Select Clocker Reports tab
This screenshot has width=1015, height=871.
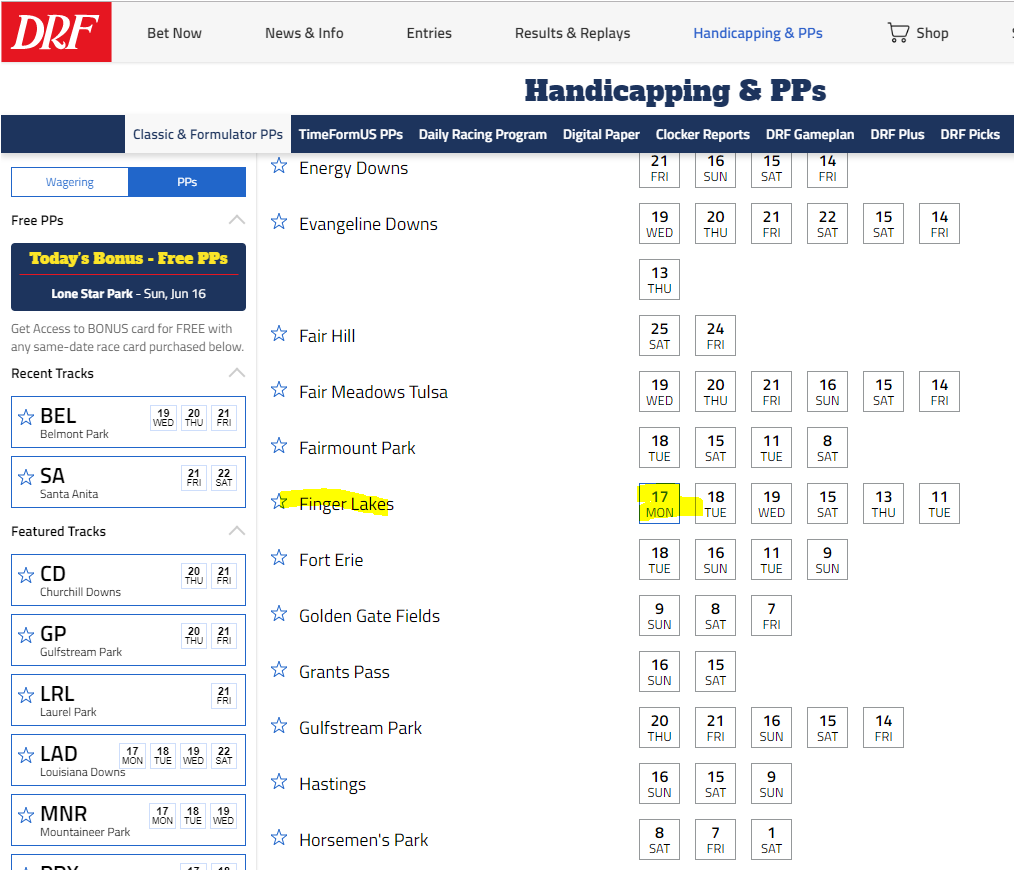coord(703,135)
